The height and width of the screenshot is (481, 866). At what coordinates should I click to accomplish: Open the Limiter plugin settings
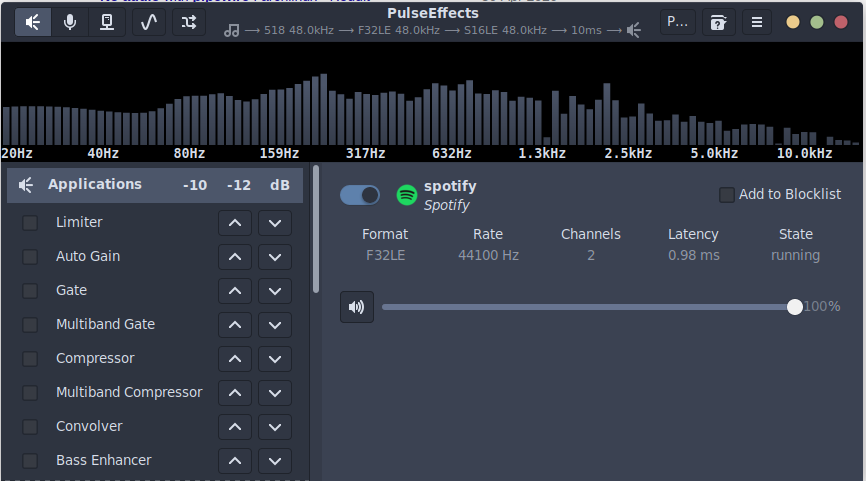tap(79, 223)
